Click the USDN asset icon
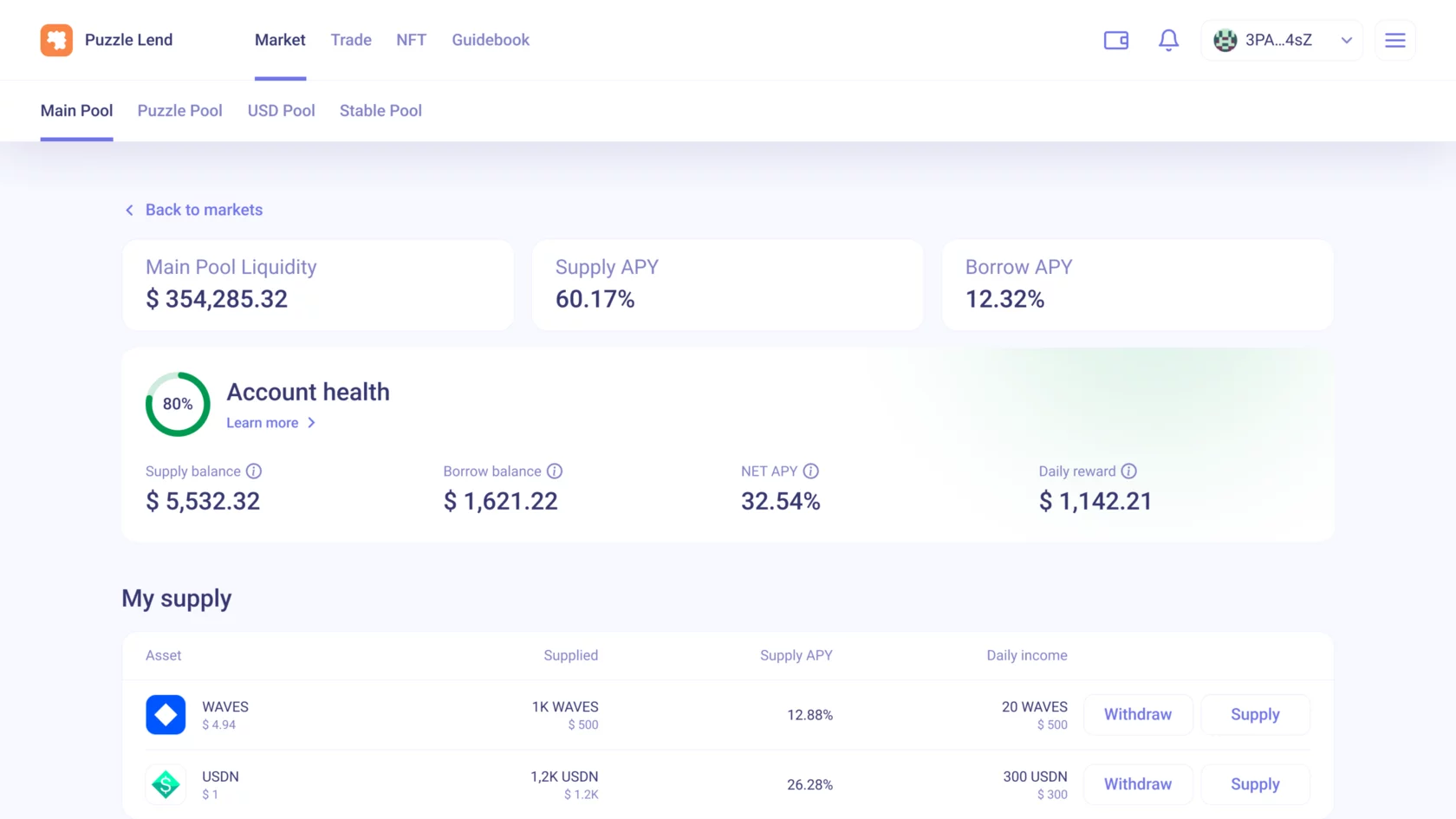This screenshot has height=819, width=1456. [166, 784]
